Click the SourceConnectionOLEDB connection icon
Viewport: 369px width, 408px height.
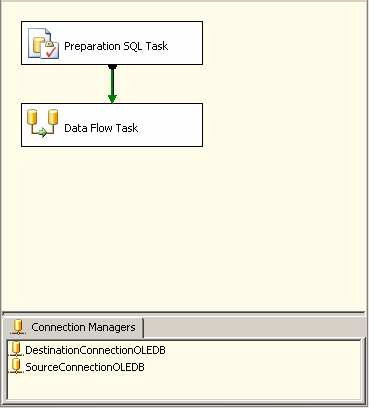[x=16, y=366]
